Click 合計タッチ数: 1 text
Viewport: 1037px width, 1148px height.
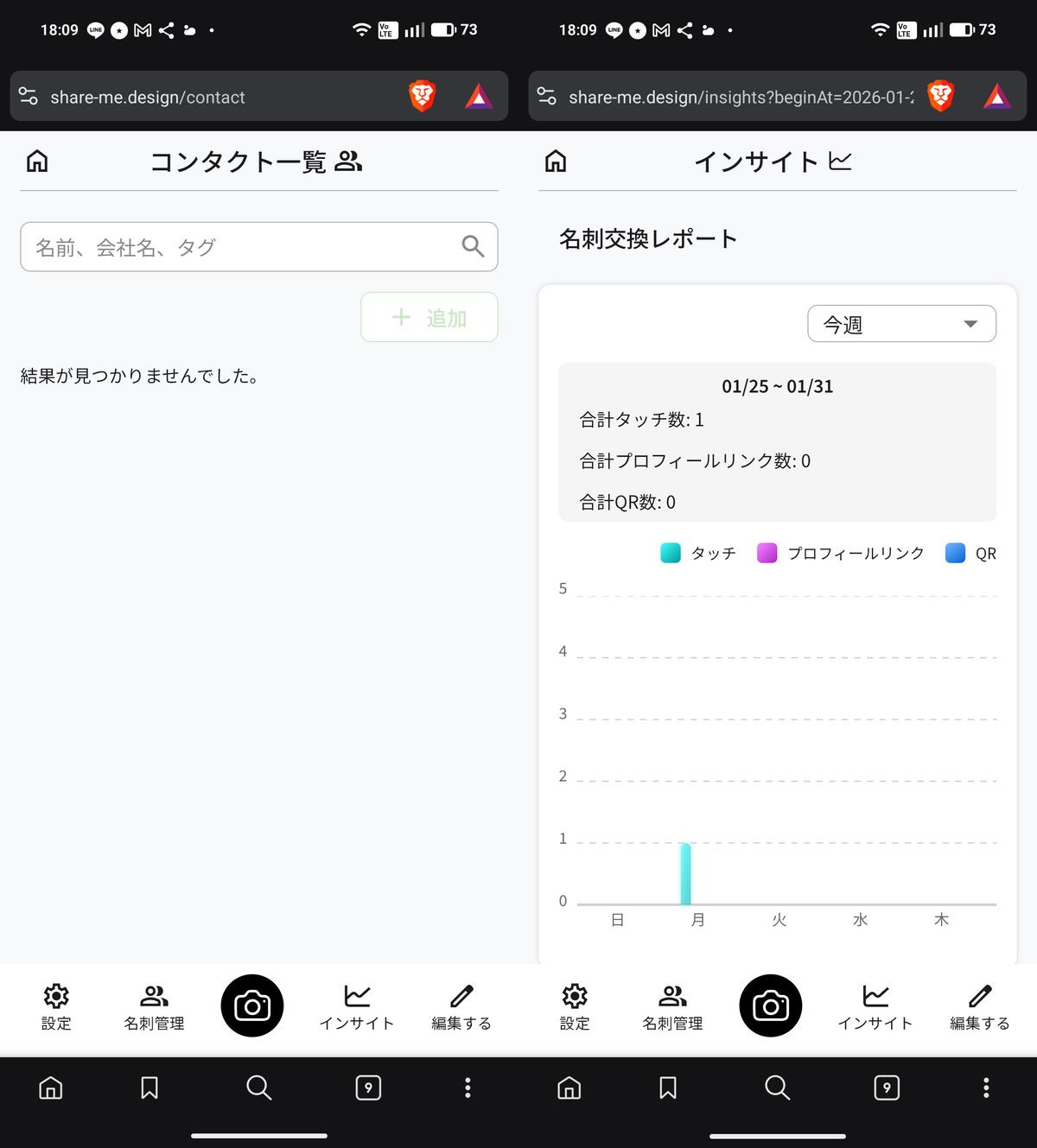click(x=642, y=420)
